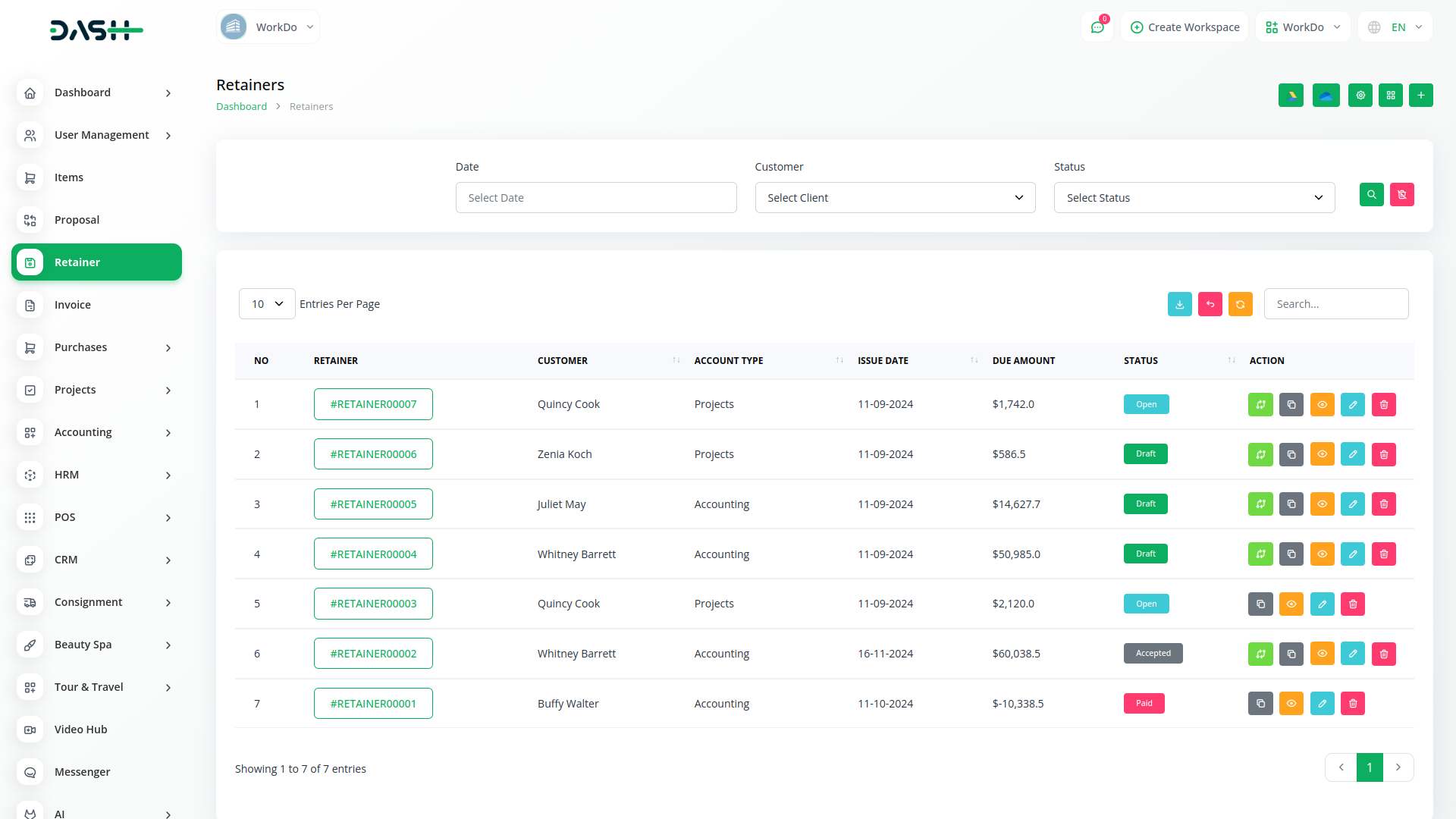Click the Google Drive icon button
Image resolution: width=1456 pixels, height=819 pixels.
click(x=1291, y=96)
